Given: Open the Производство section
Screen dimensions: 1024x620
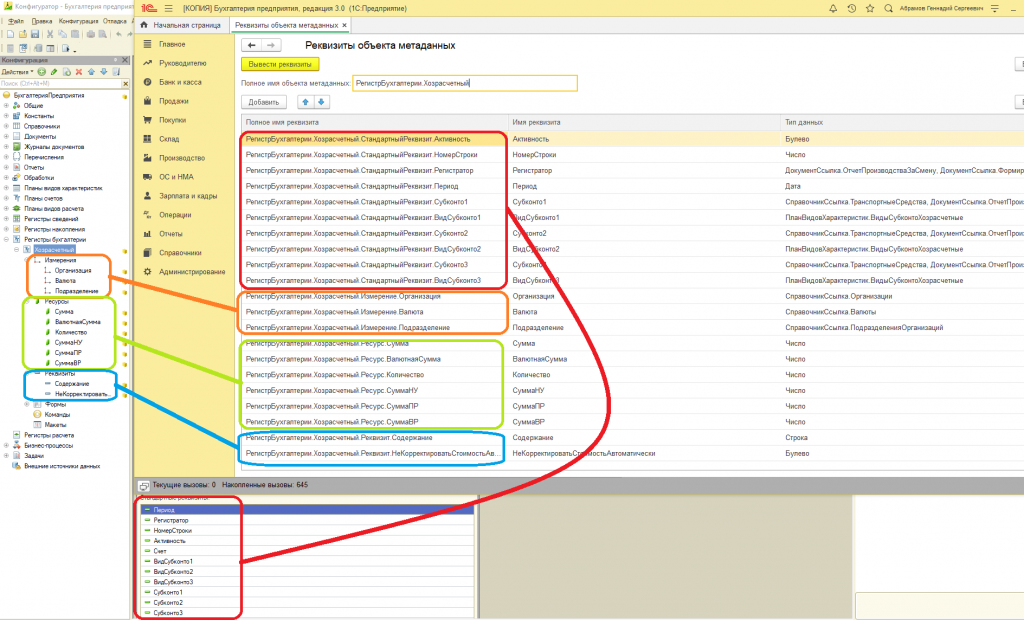Looking at the screenshot, I should tap(182, 158).
